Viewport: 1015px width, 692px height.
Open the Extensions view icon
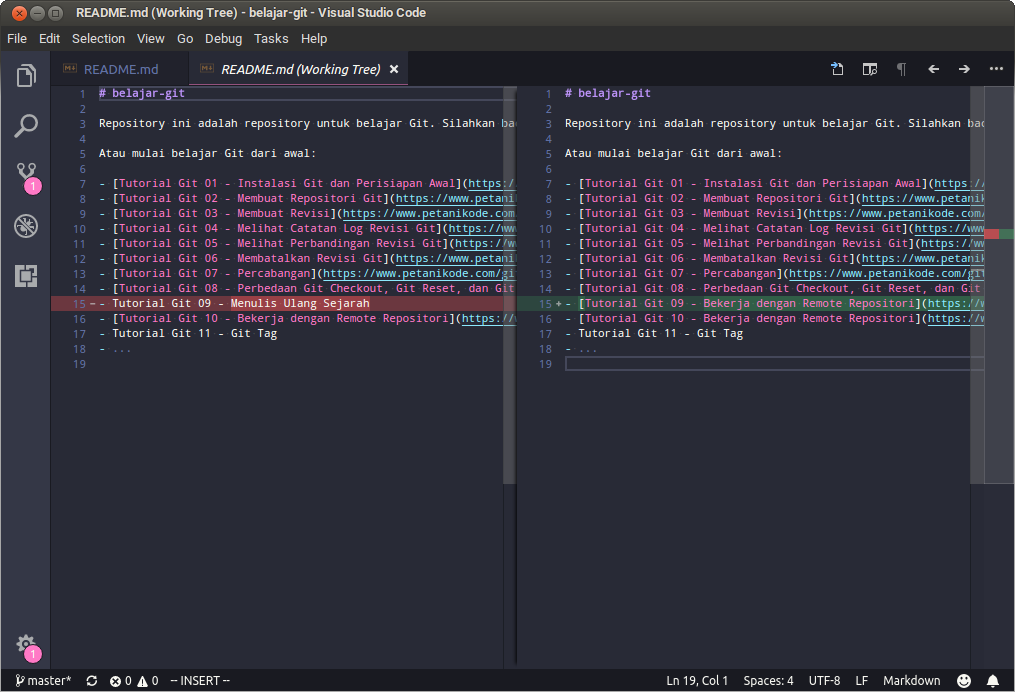pyautogui.click(x=26, y=275)
